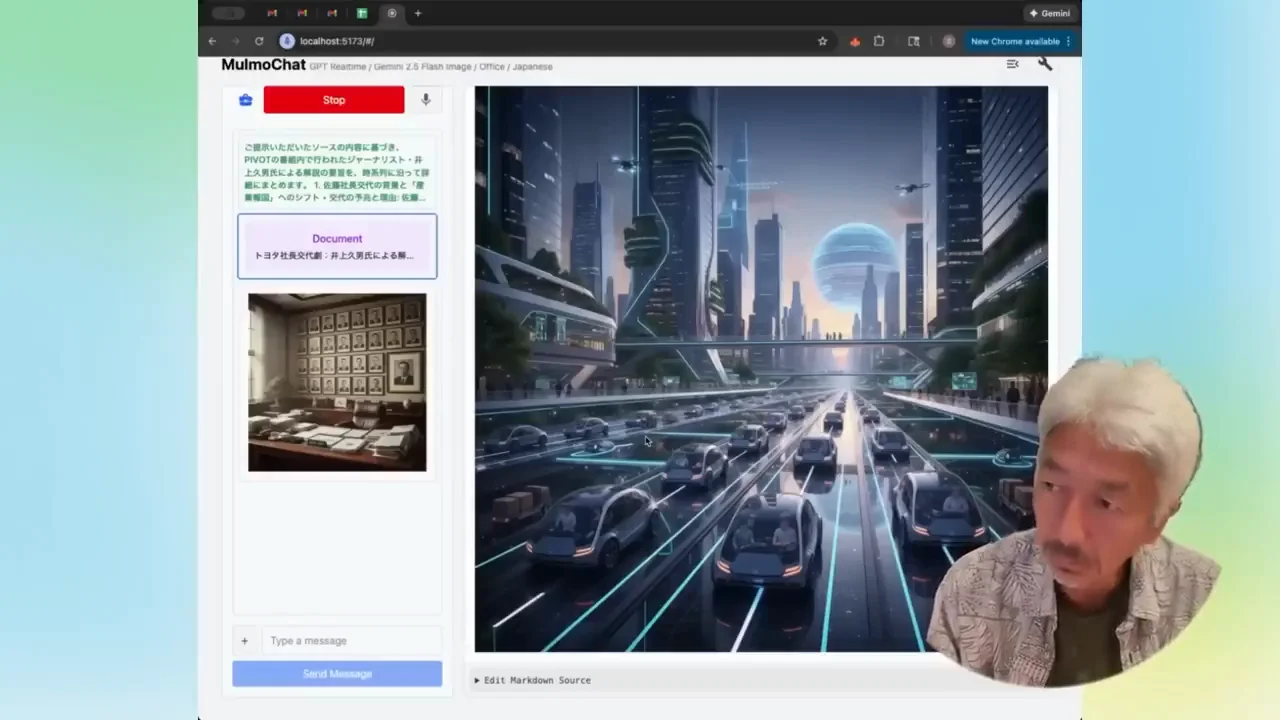This screenshot has width=1280, height=720.
Task: Click the futuristic city highway image
Action: (x=761, y=369)
